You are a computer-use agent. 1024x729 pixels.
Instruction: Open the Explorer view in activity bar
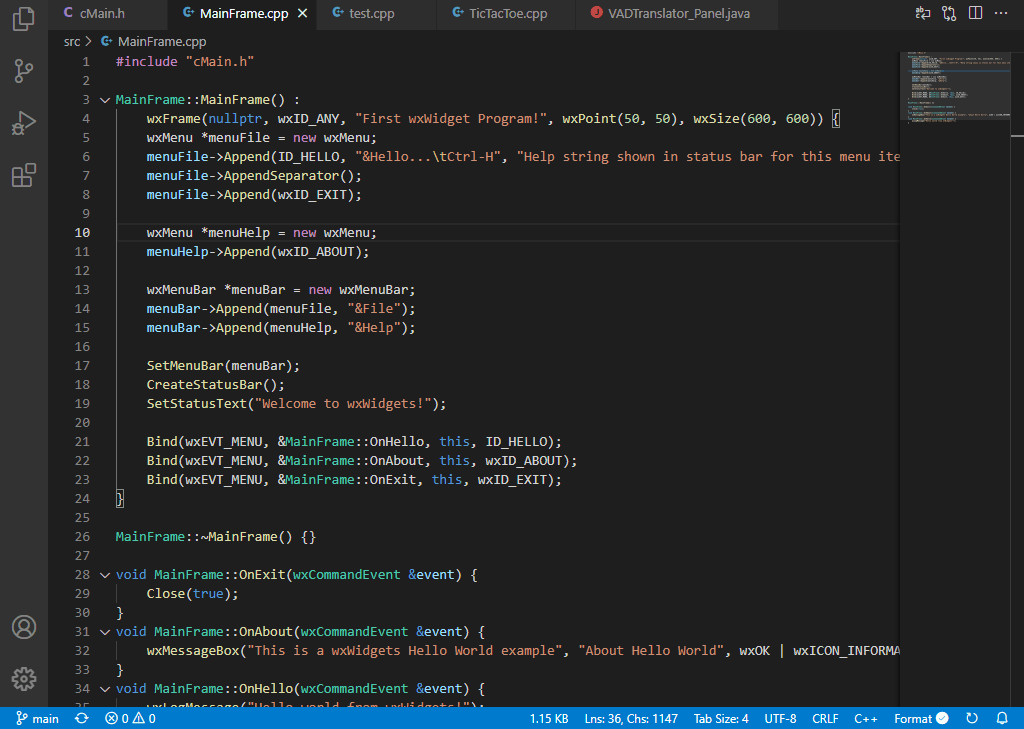click(x=24, y=19)
